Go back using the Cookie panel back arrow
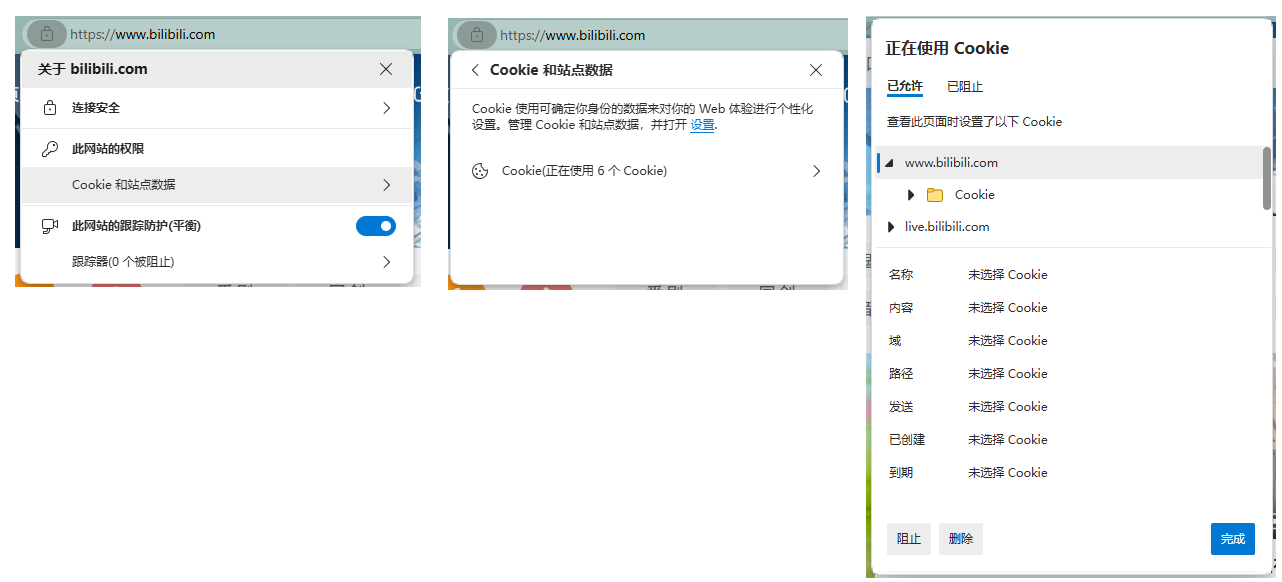Viewport: 1282px width, 582px height. pos(475,70)
